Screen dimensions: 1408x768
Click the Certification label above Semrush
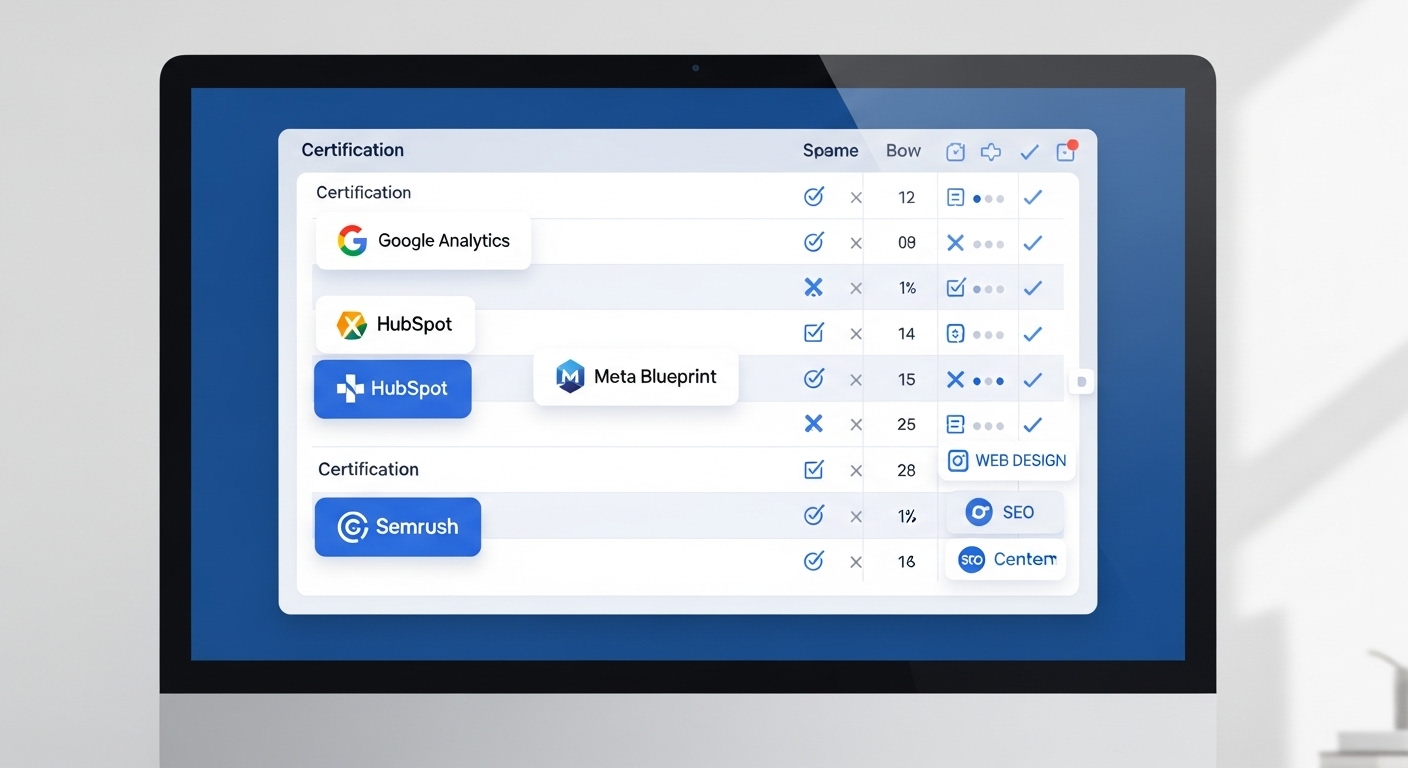click(368, 470)
